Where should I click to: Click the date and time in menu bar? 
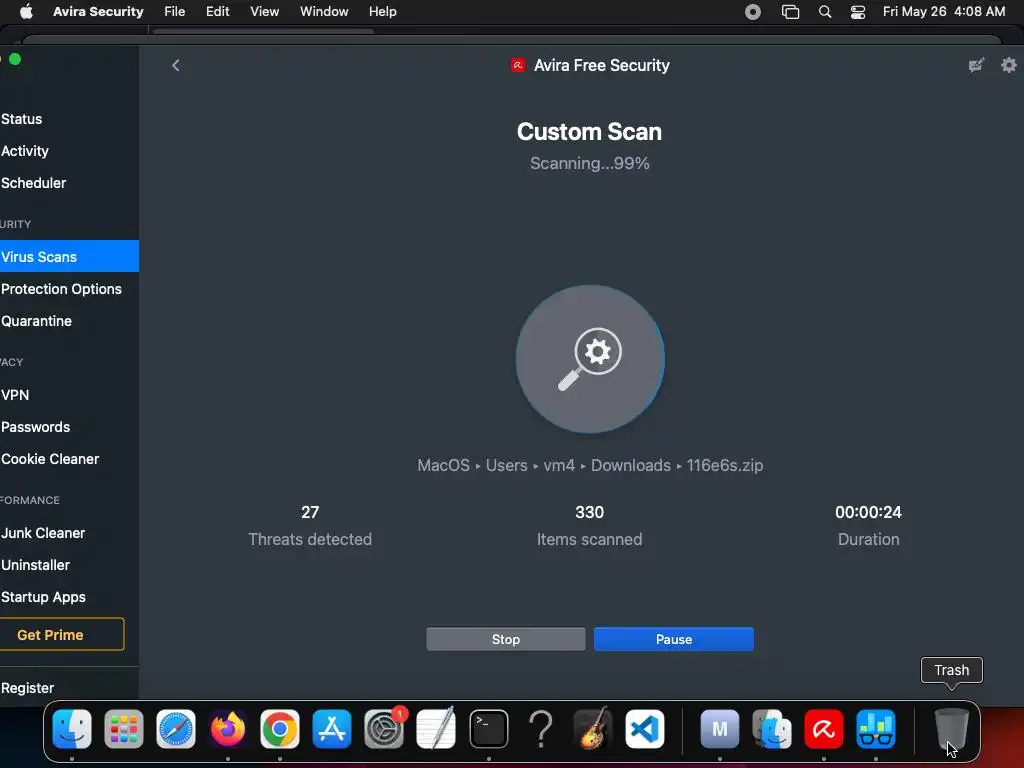click(x=944, y=12)
